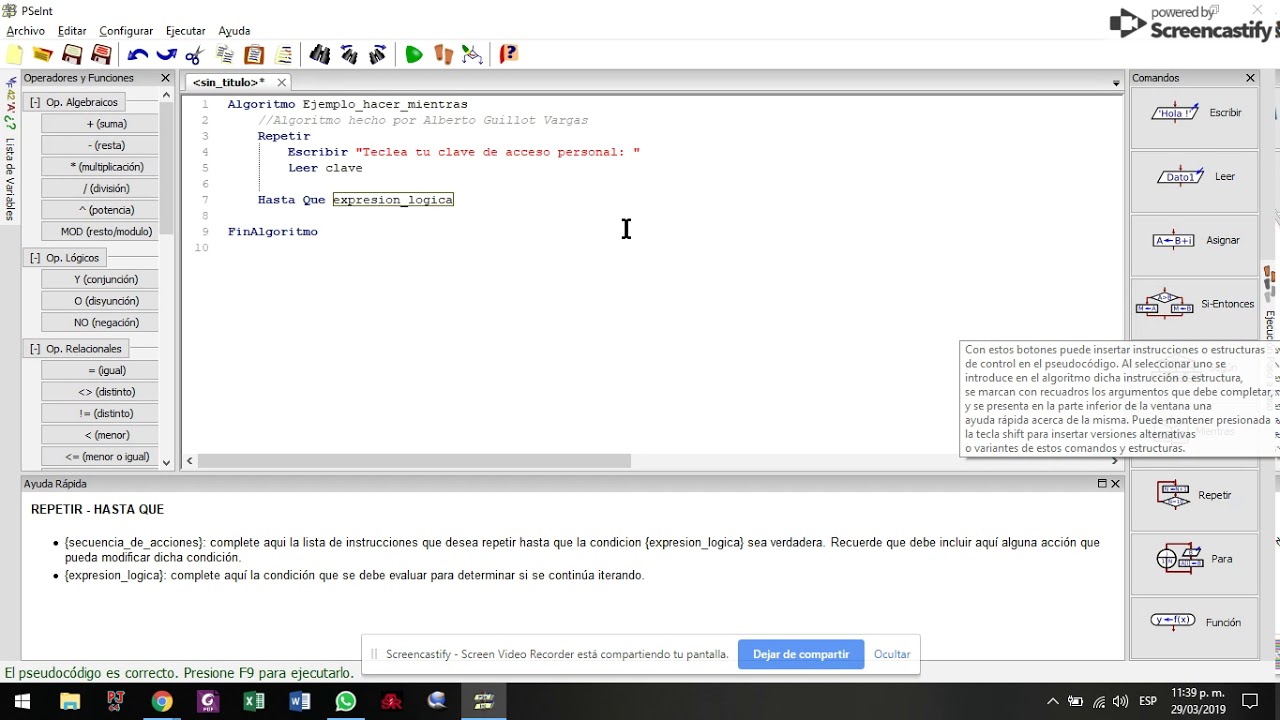Viewport: 1280px width, 720px height.
Task: Open the Configurar menu
Action: (126, 31)
